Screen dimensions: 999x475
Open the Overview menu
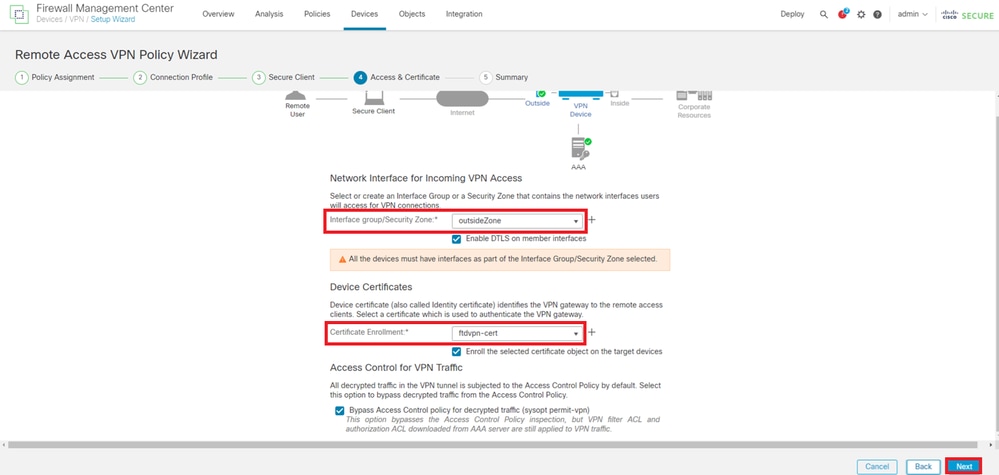[x=218, y=14]
